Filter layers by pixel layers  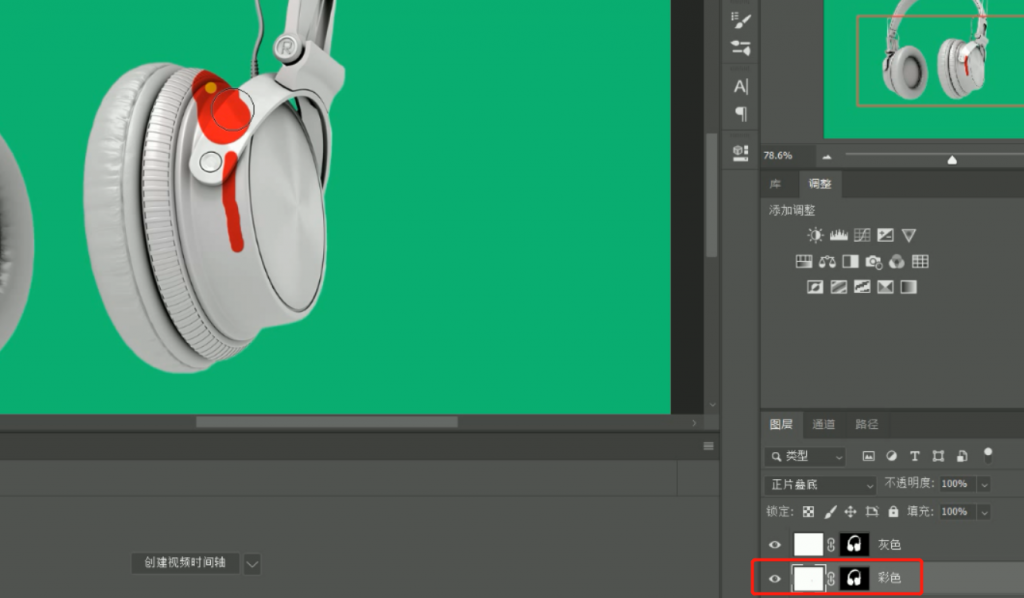click(869, 456)
